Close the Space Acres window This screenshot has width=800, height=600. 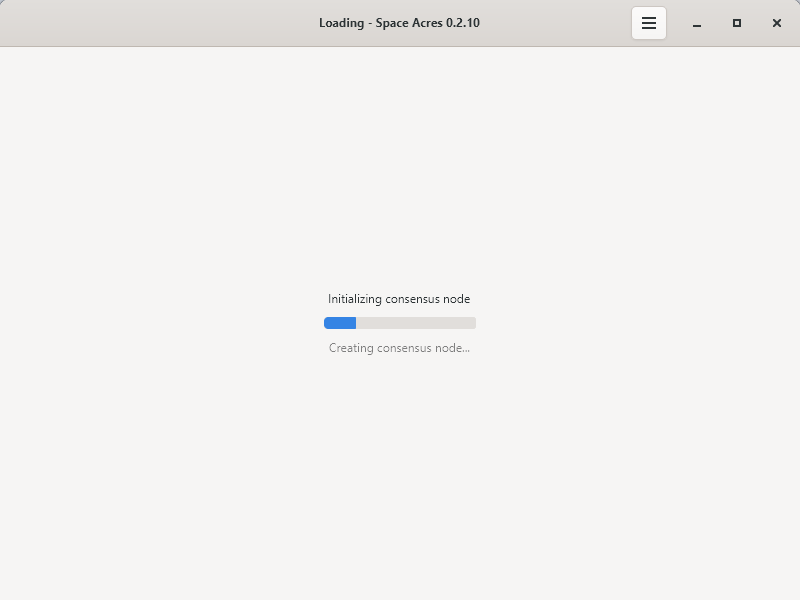(x=777, y=23)
